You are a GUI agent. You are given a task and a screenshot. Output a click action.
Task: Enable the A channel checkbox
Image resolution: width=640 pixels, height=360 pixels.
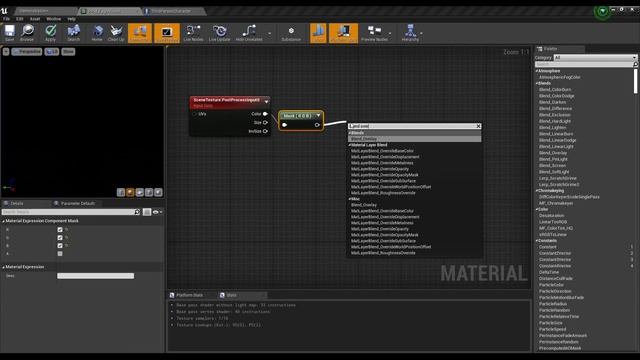coord(60,253)
